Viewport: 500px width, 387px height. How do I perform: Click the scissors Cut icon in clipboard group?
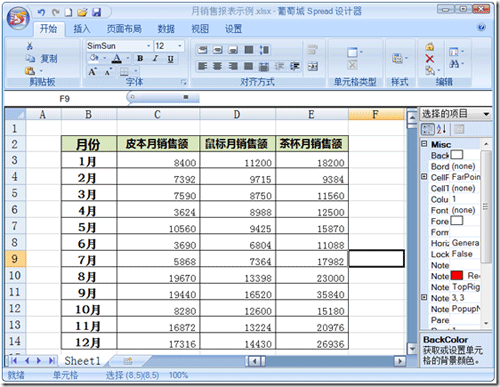click(30, 46)
